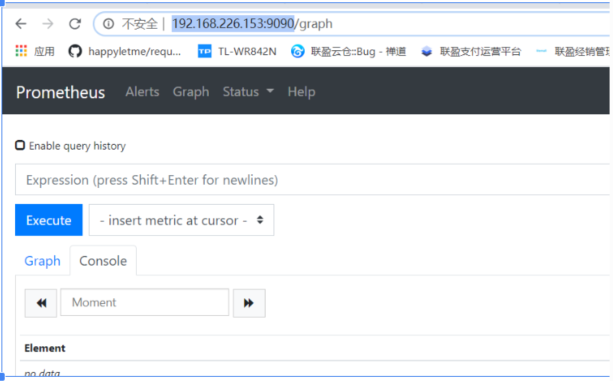Open the TL-WR842N router bookmark

click(x=237, y=51)
